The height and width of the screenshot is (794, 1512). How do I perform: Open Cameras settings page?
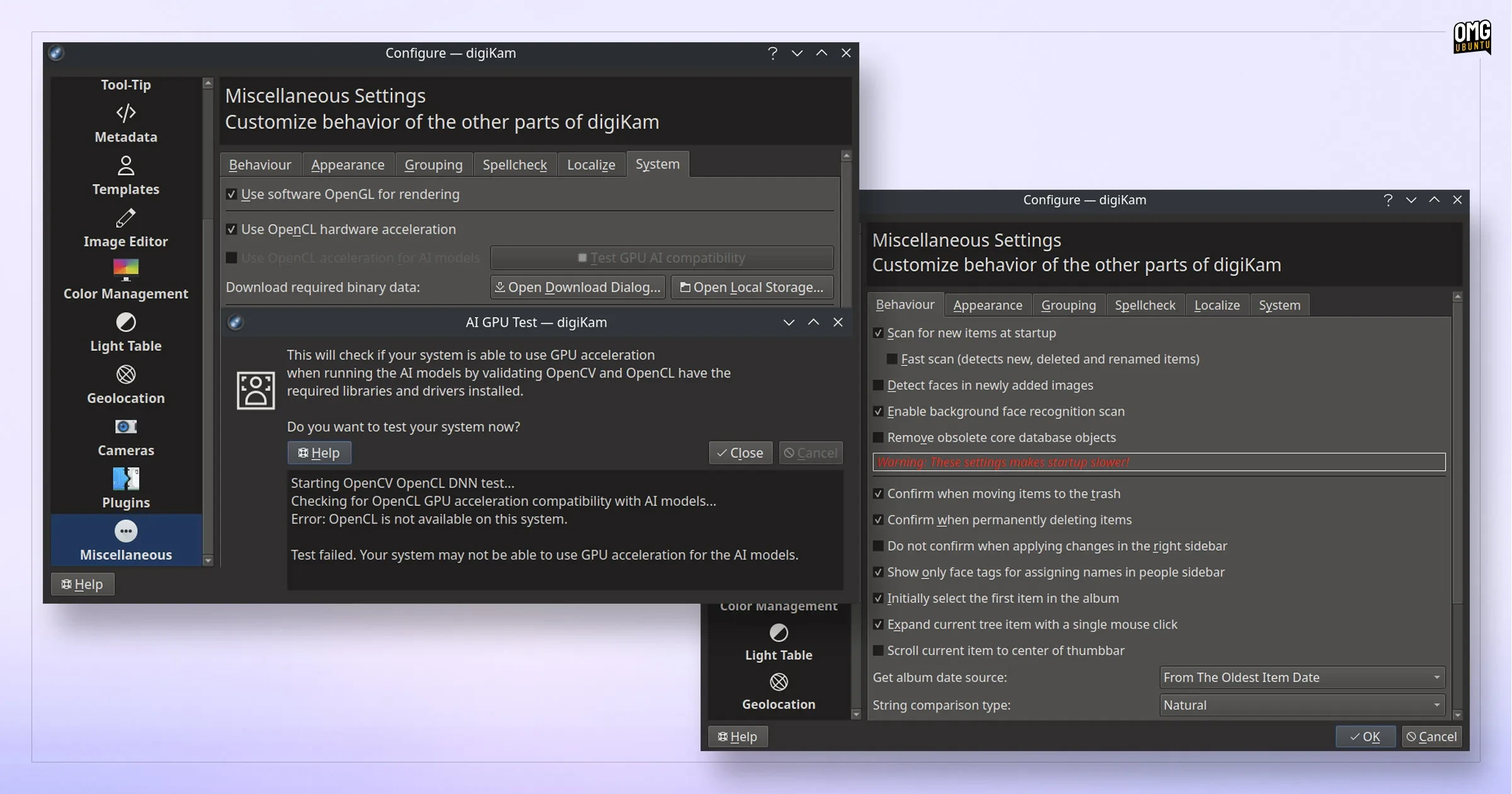click(126, 437)
